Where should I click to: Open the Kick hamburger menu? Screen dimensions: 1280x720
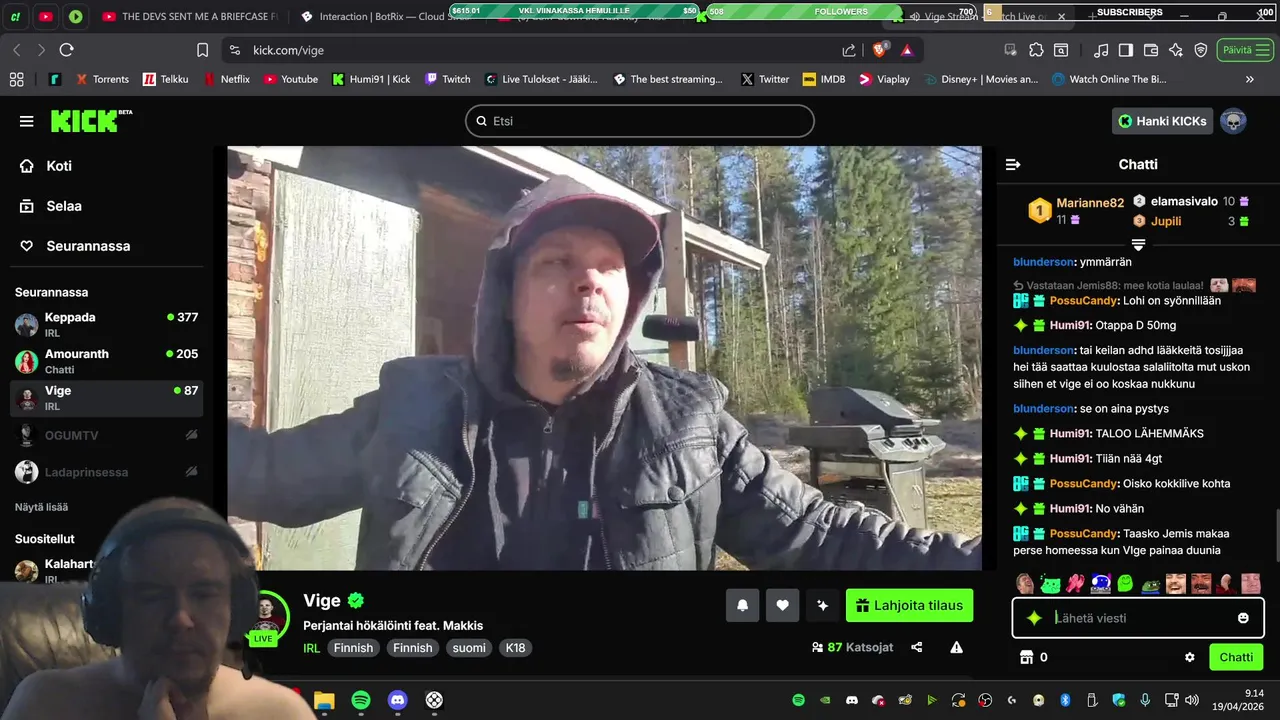26,121
